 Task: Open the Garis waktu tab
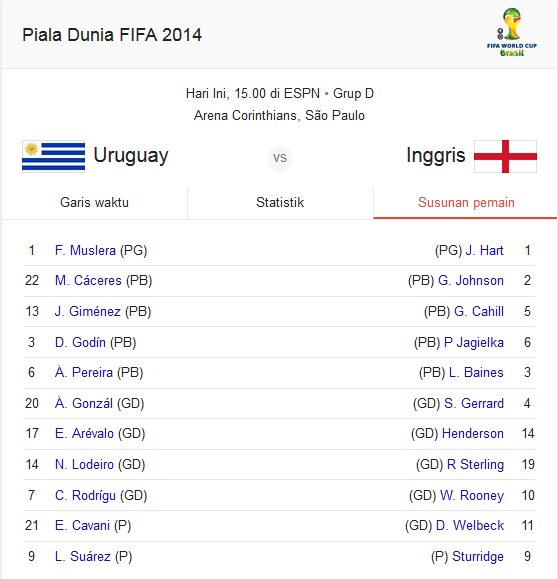[95, 203]
